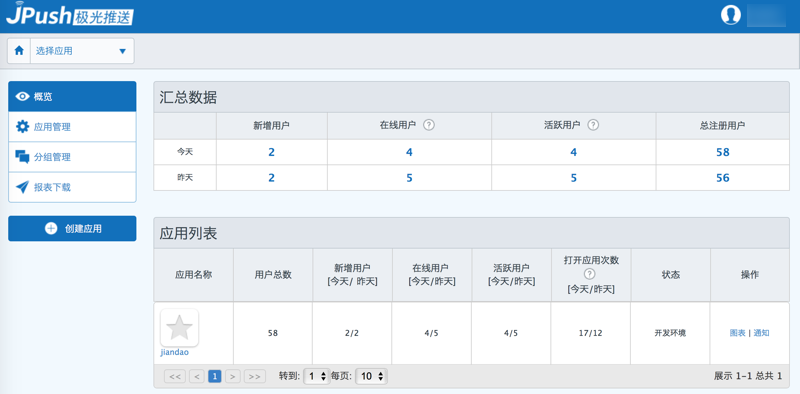800x394 pixels.
Task: Click help icon next to 活跃用户
Action: [593, 125]
